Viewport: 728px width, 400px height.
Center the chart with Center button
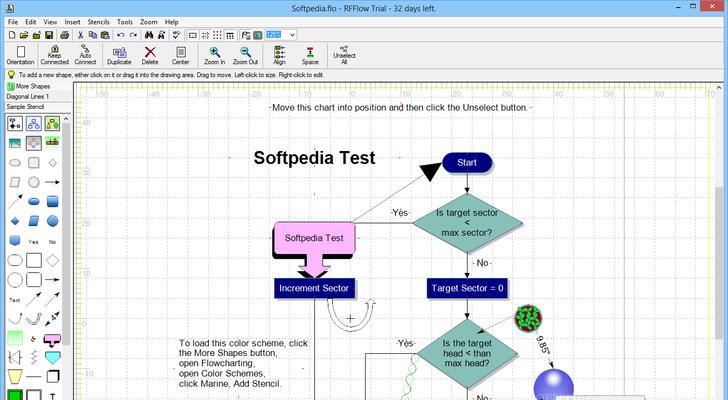[181, 55]
